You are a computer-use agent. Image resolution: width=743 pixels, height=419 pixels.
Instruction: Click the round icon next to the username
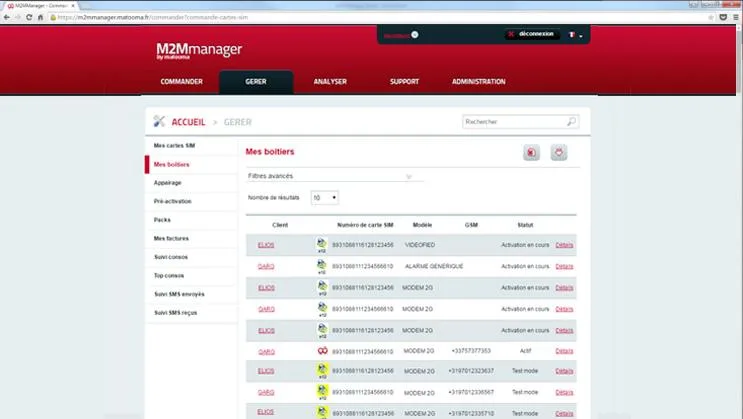(415, 35)
